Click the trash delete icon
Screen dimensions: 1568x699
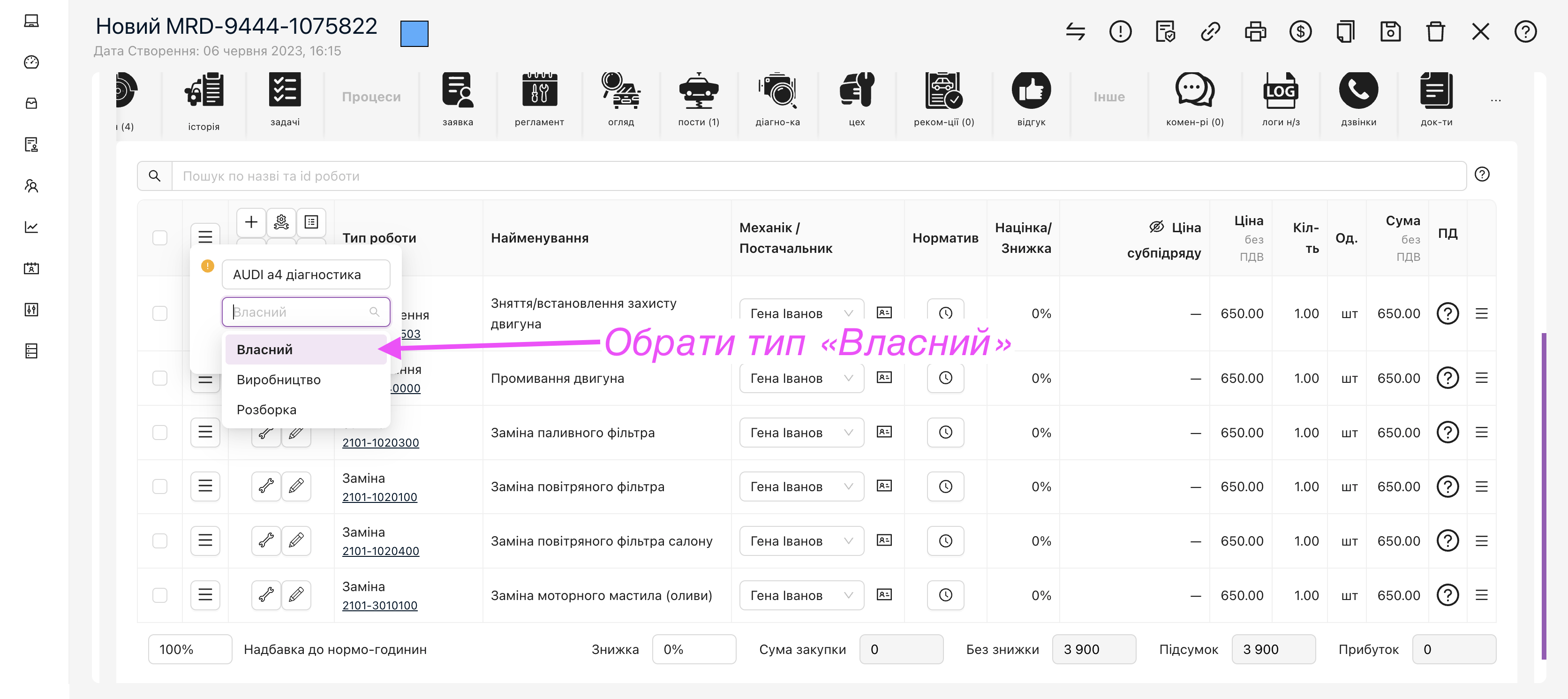(x=1435, y=31)
